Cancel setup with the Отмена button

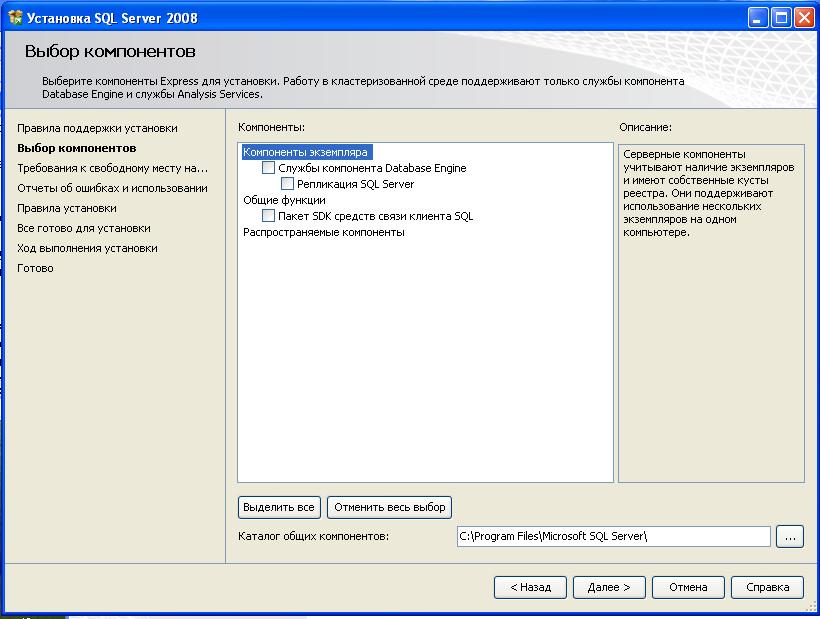tap(688, 587)
